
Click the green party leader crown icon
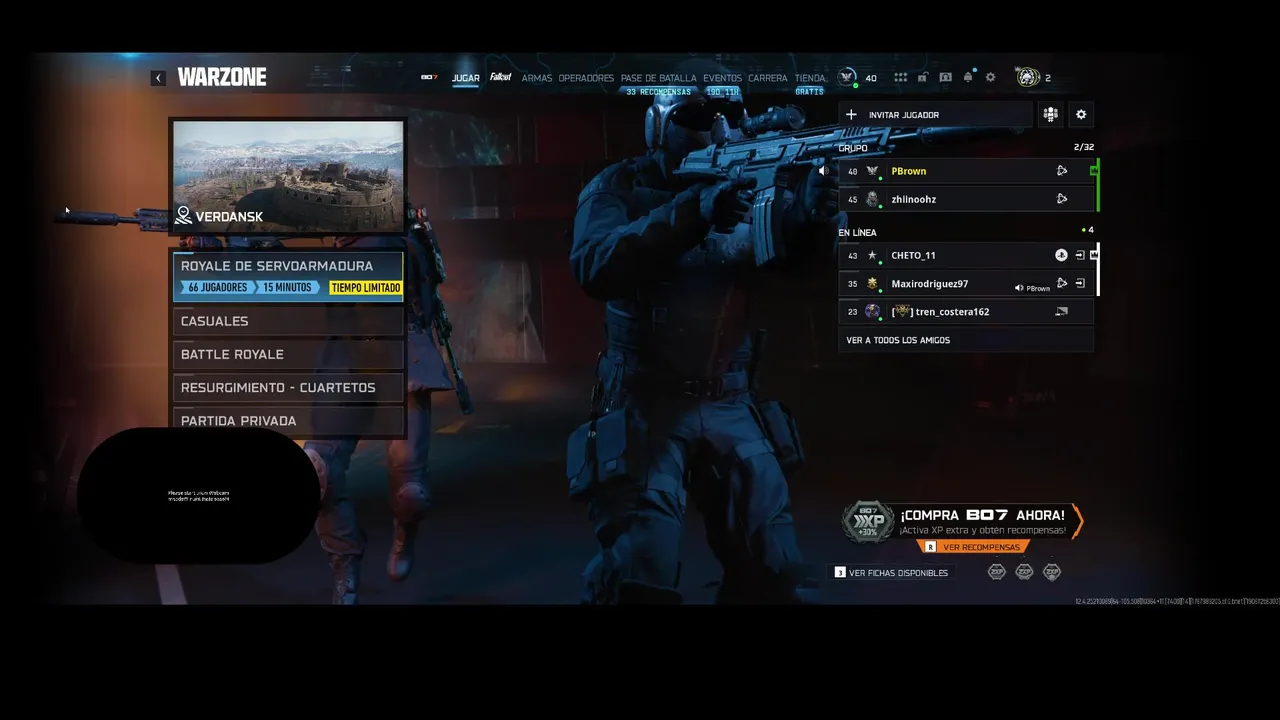point(1094,171)
